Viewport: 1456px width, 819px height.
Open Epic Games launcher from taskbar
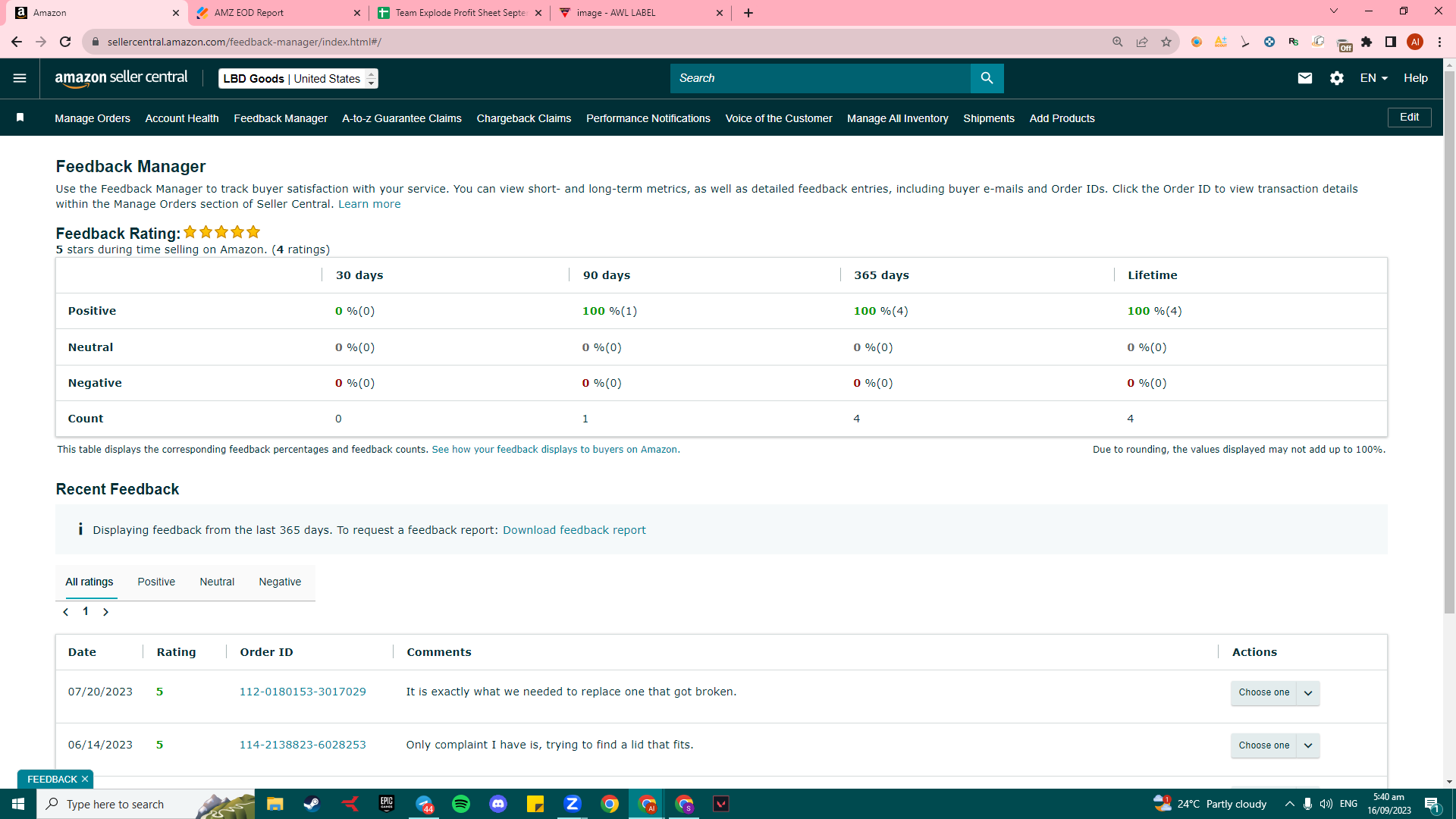click(387, 804)
